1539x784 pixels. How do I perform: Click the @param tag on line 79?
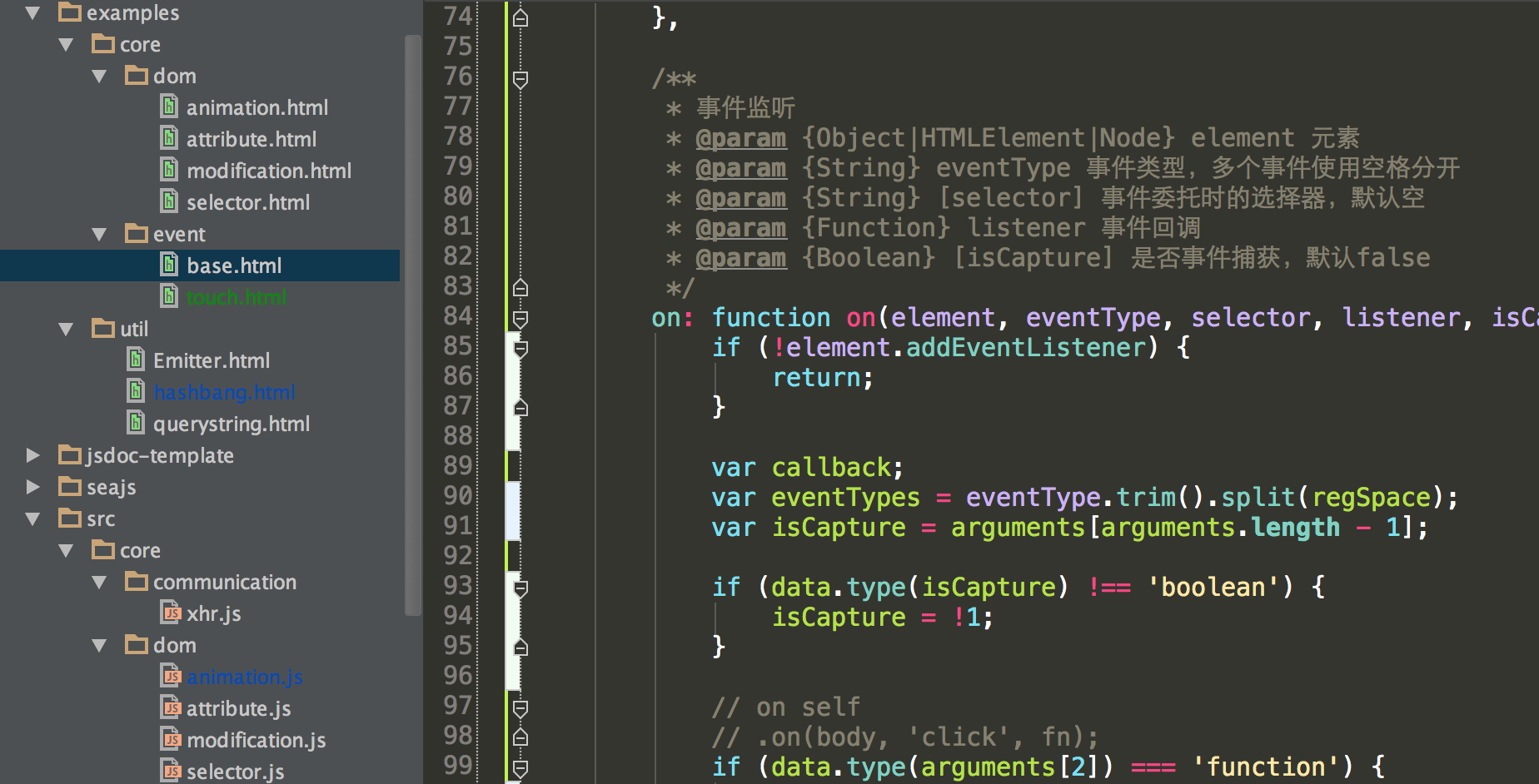[x=741, y=168]
